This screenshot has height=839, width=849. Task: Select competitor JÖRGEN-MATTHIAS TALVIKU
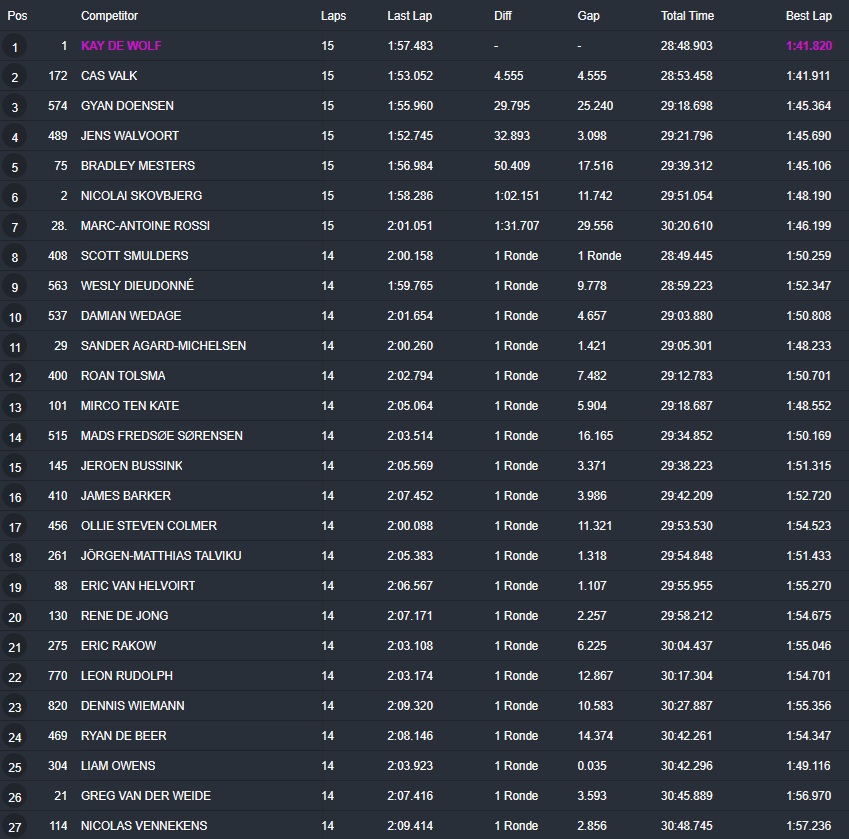(160, 556)
